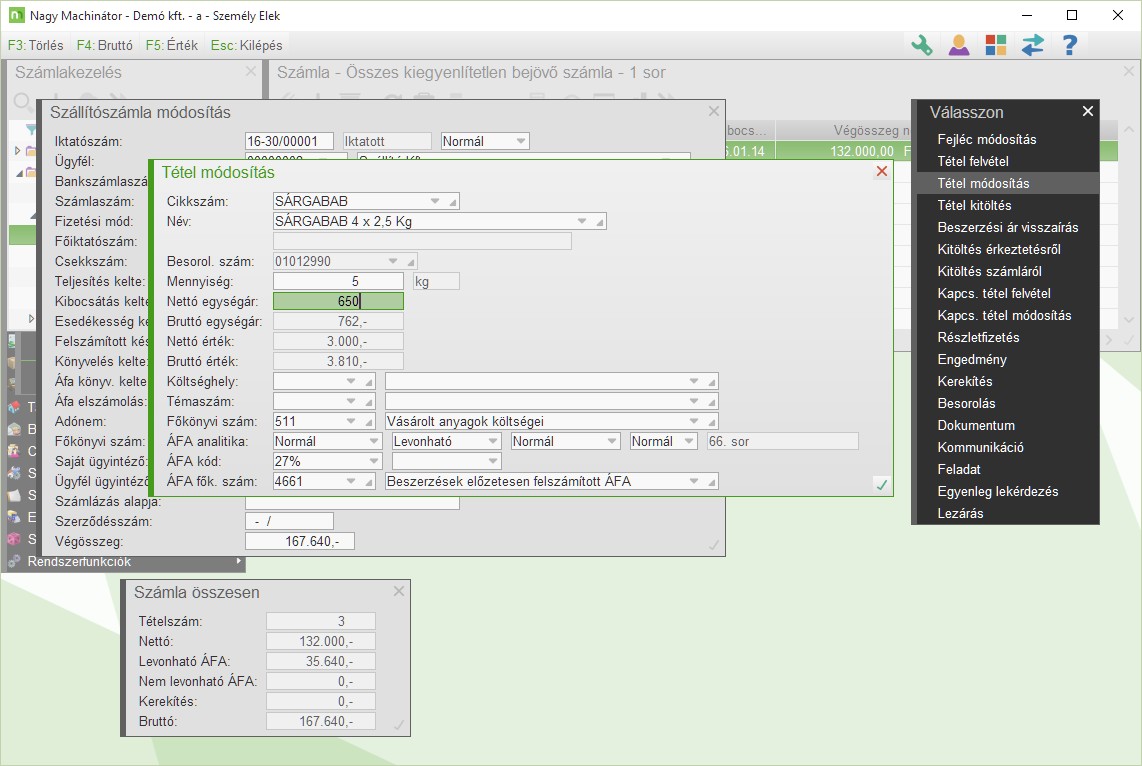
Task: Close the Számla összesen panel
Action: click(399, 592)
